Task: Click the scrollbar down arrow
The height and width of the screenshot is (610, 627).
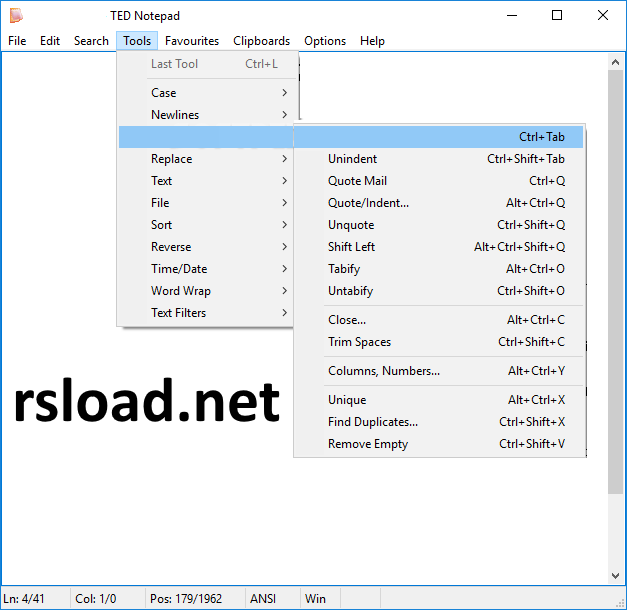Action: 615,576
